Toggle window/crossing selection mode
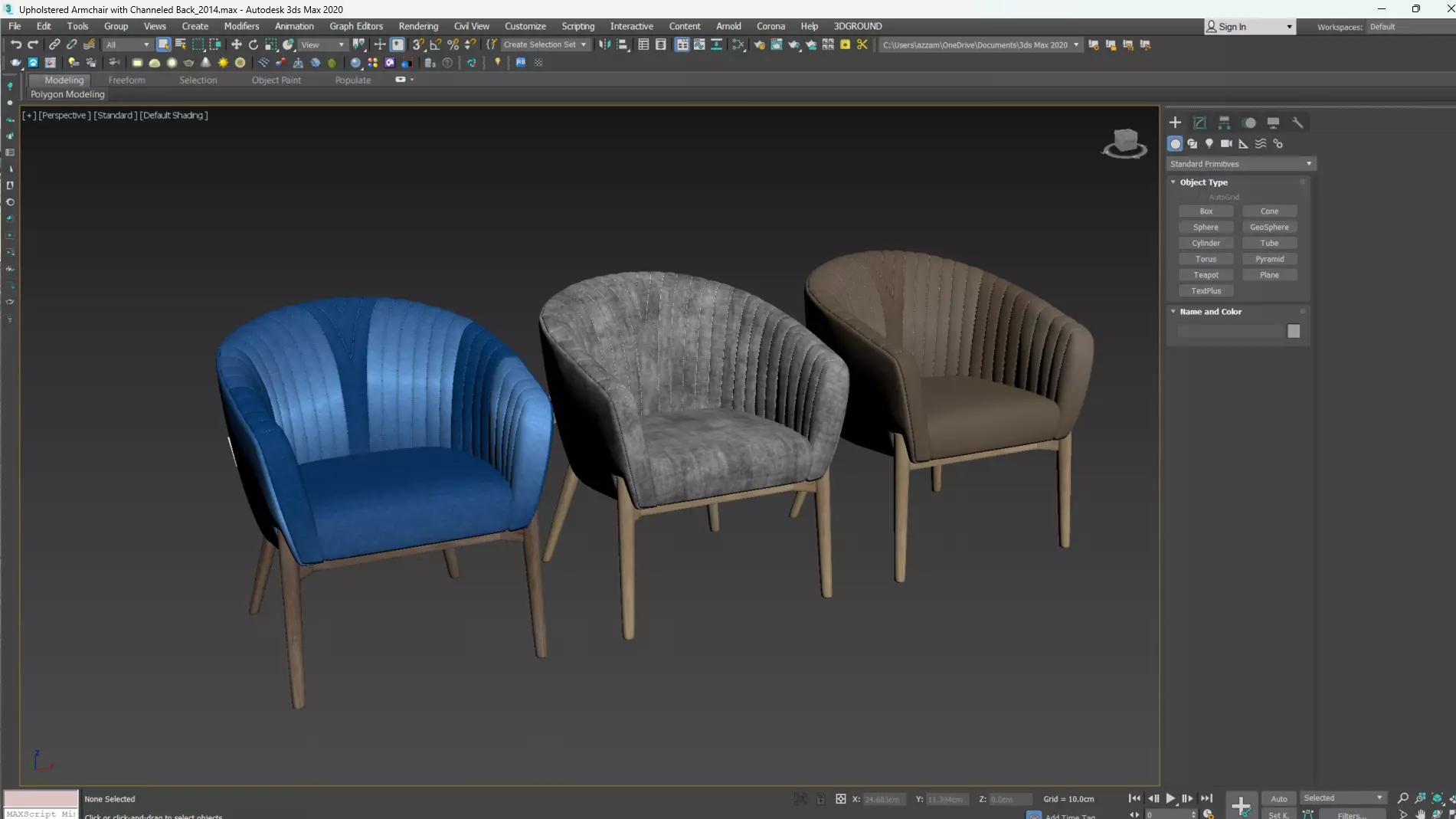1456x819 pixels. pyautogui.click(x=215, y=44)
